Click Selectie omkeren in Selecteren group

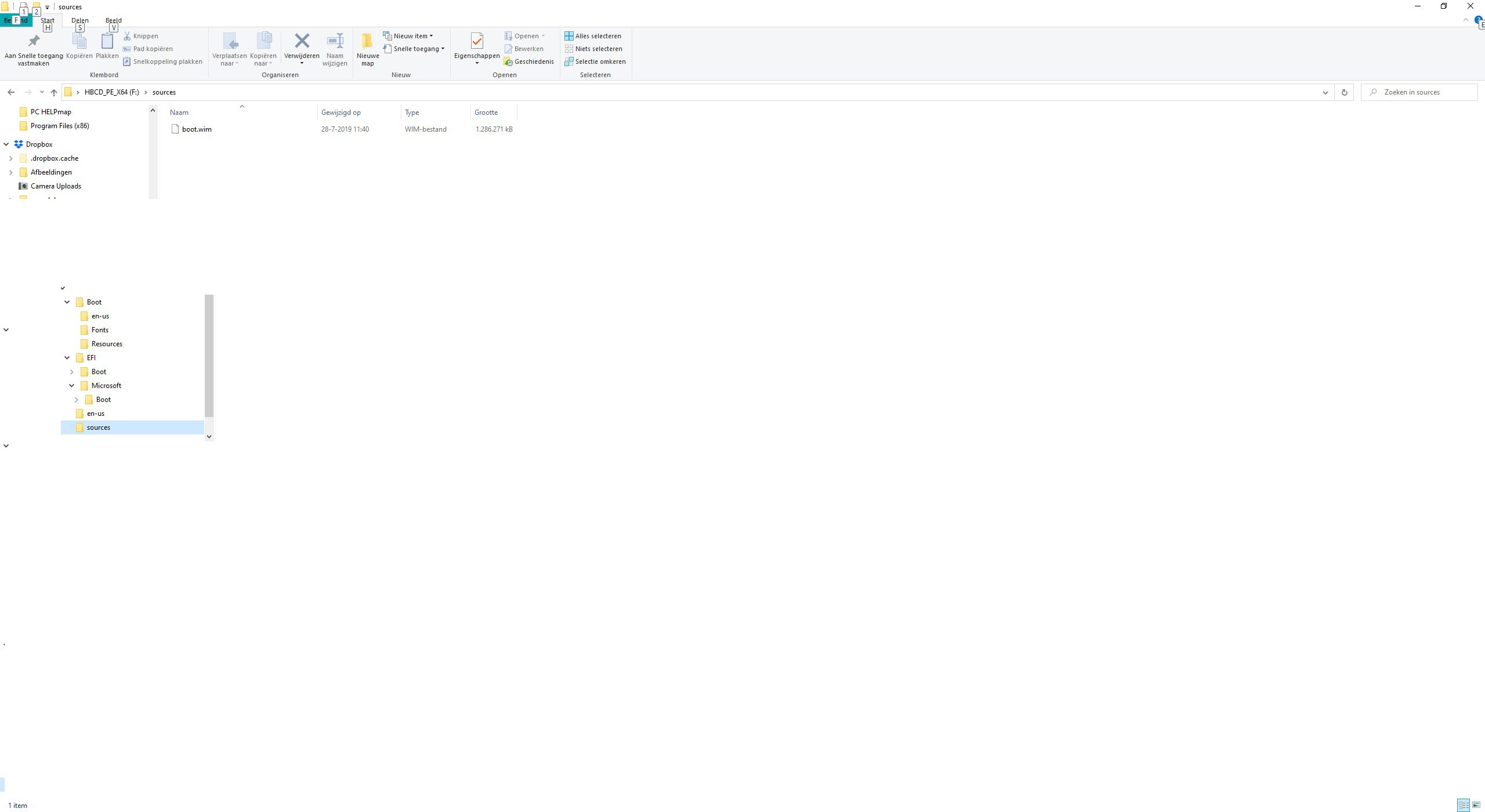click(595, 61)
